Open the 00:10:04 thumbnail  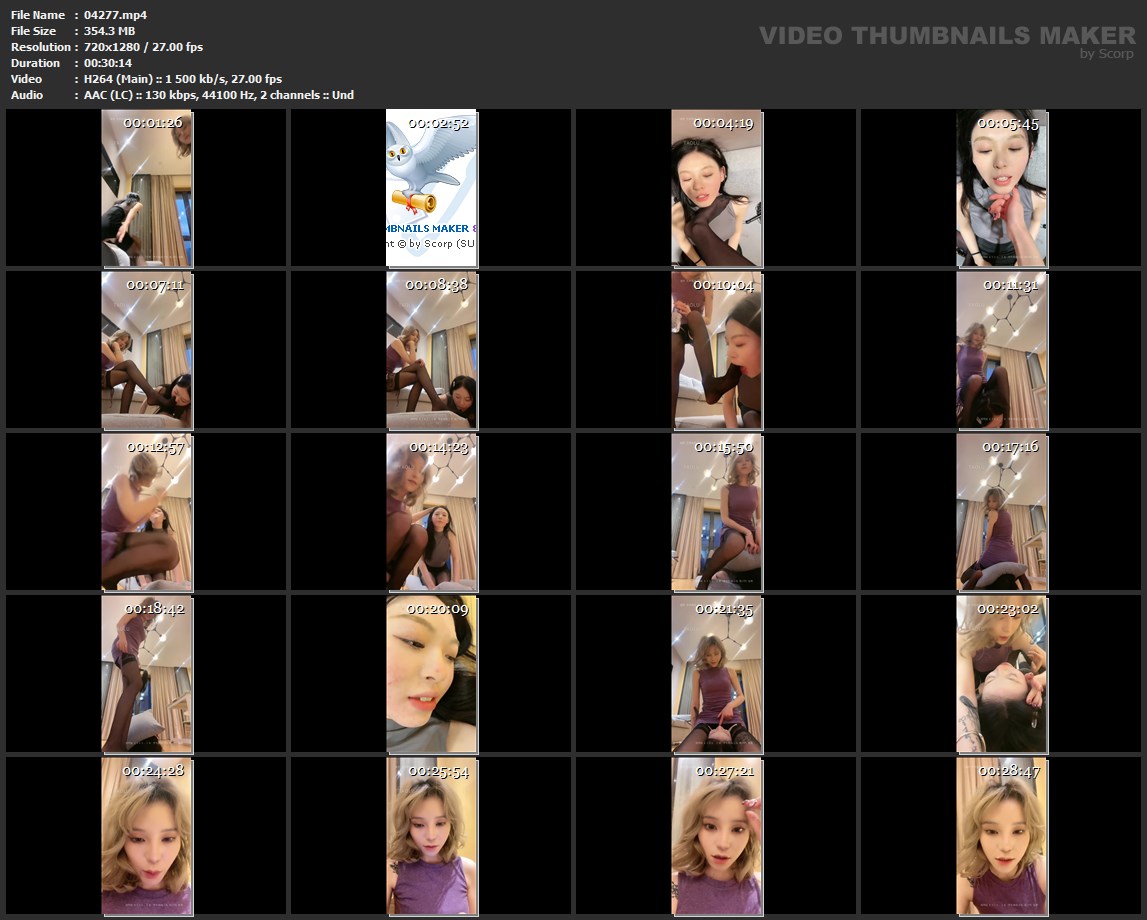click(716, 350)
